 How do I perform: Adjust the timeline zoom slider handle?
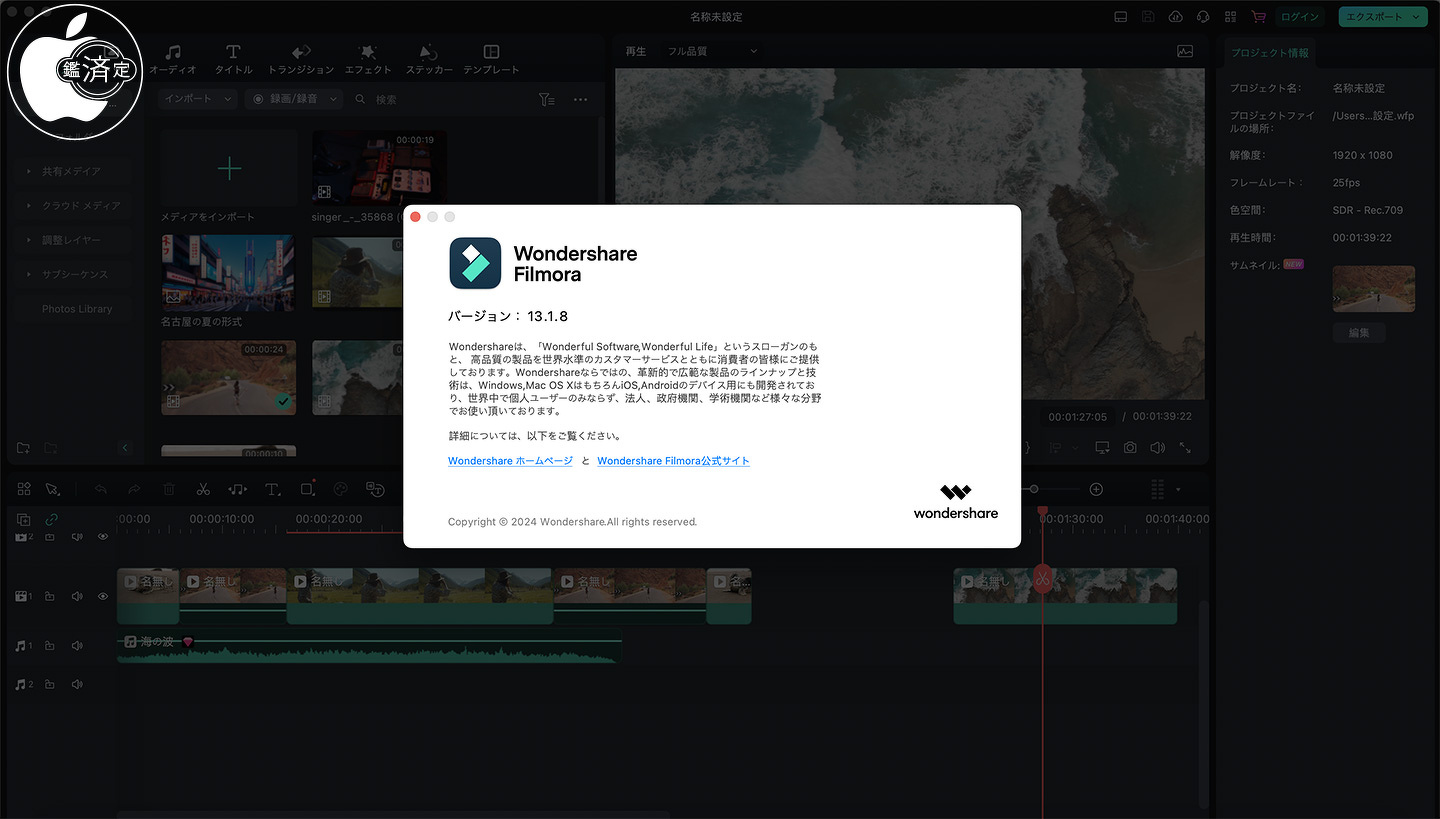tap(1034, 489)
